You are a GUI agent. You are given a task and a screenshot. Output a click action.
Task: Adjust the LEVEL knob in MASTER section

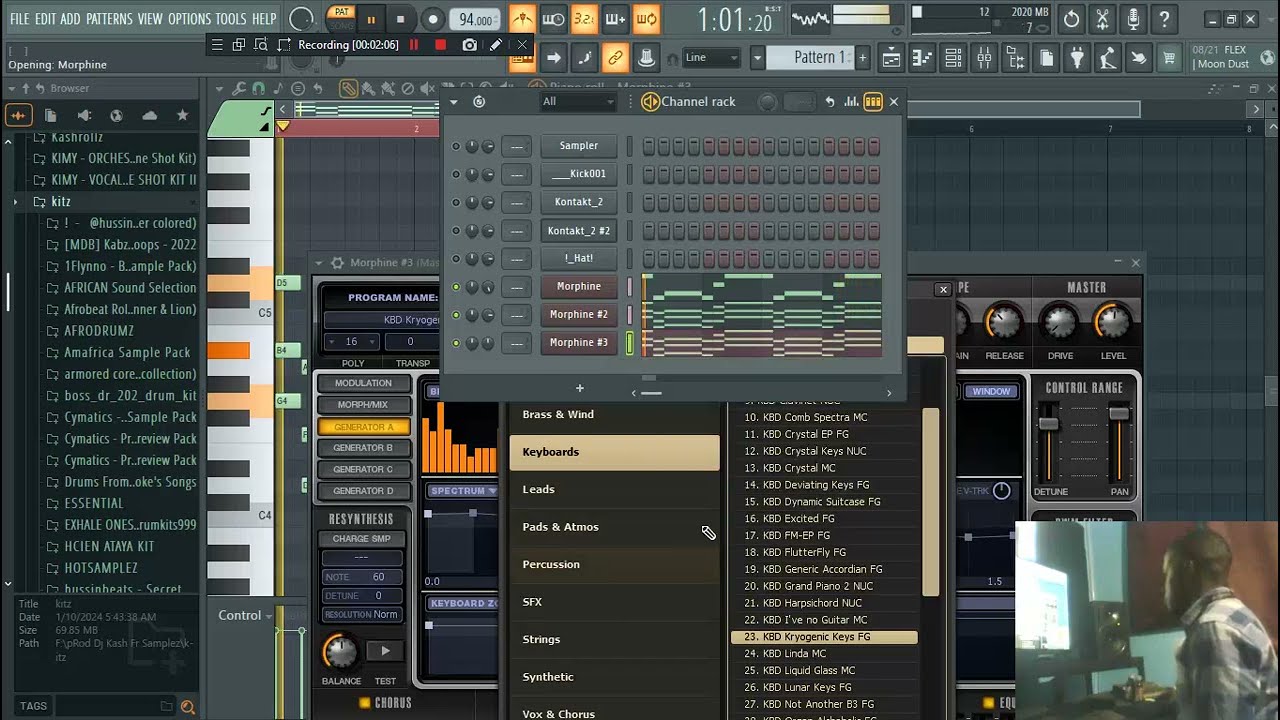[x=1113, y=322]
